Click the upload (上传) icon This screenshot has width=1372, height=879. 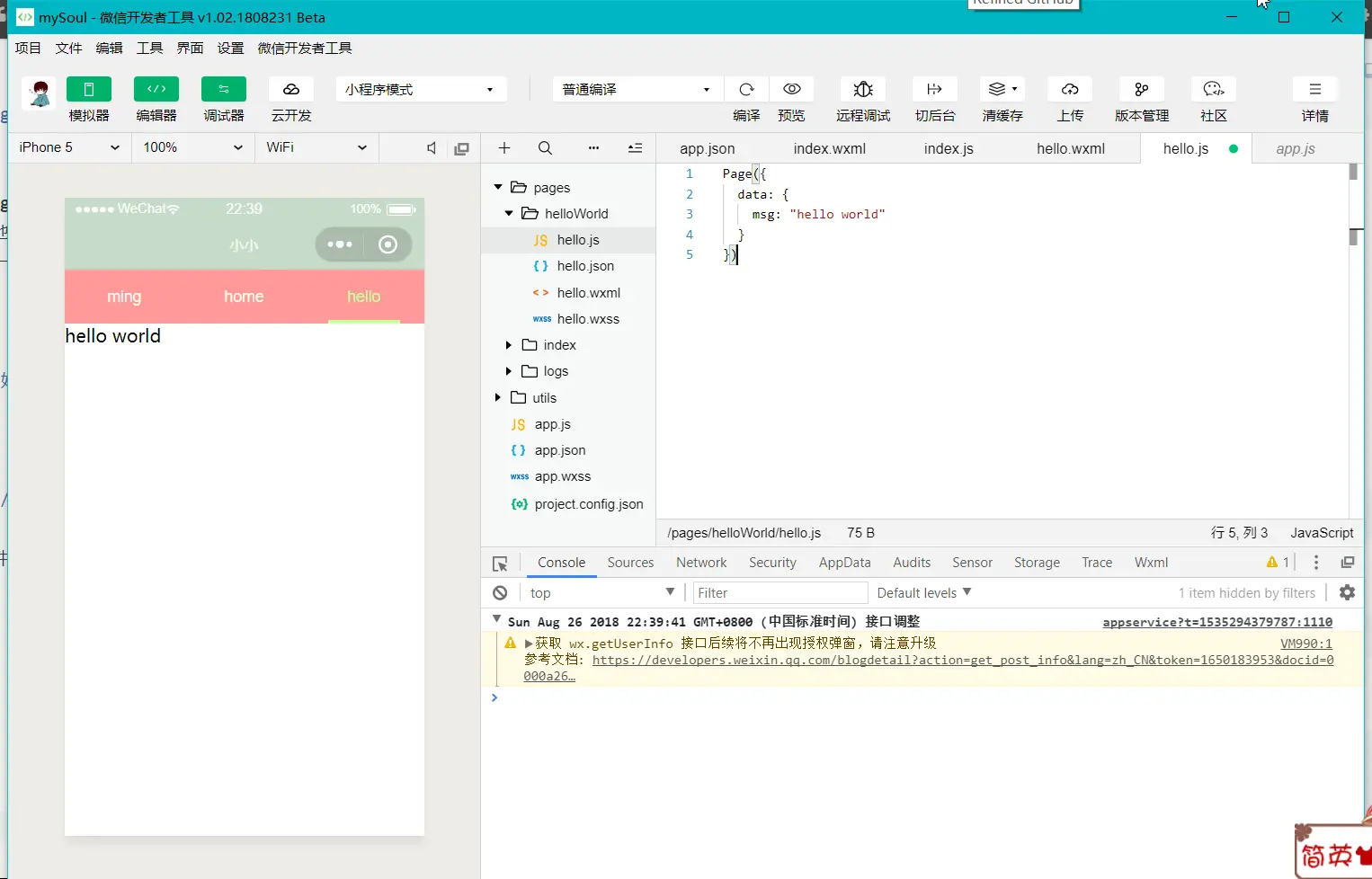pyautogui.click(x=1070, y=89)
